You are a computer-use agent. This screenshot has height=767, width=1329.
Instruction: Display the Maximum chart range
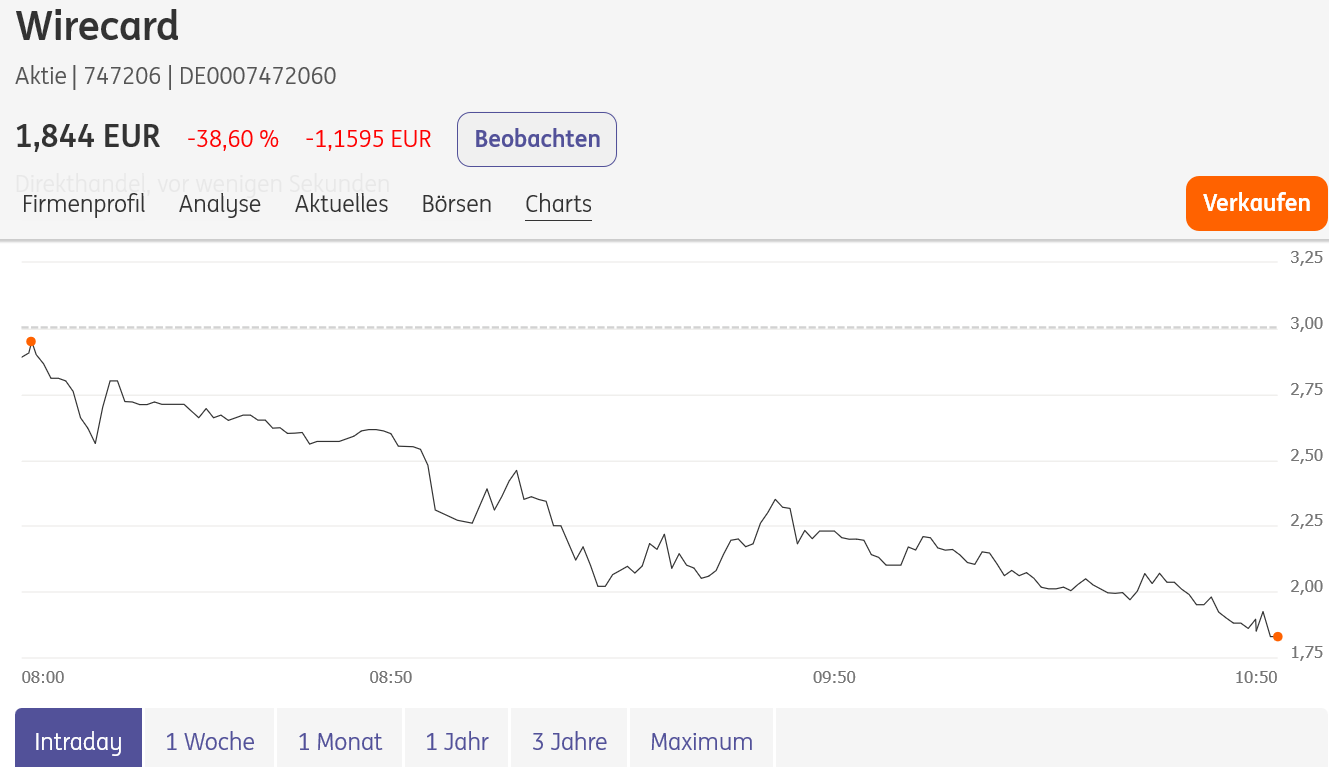coord(702,739)
